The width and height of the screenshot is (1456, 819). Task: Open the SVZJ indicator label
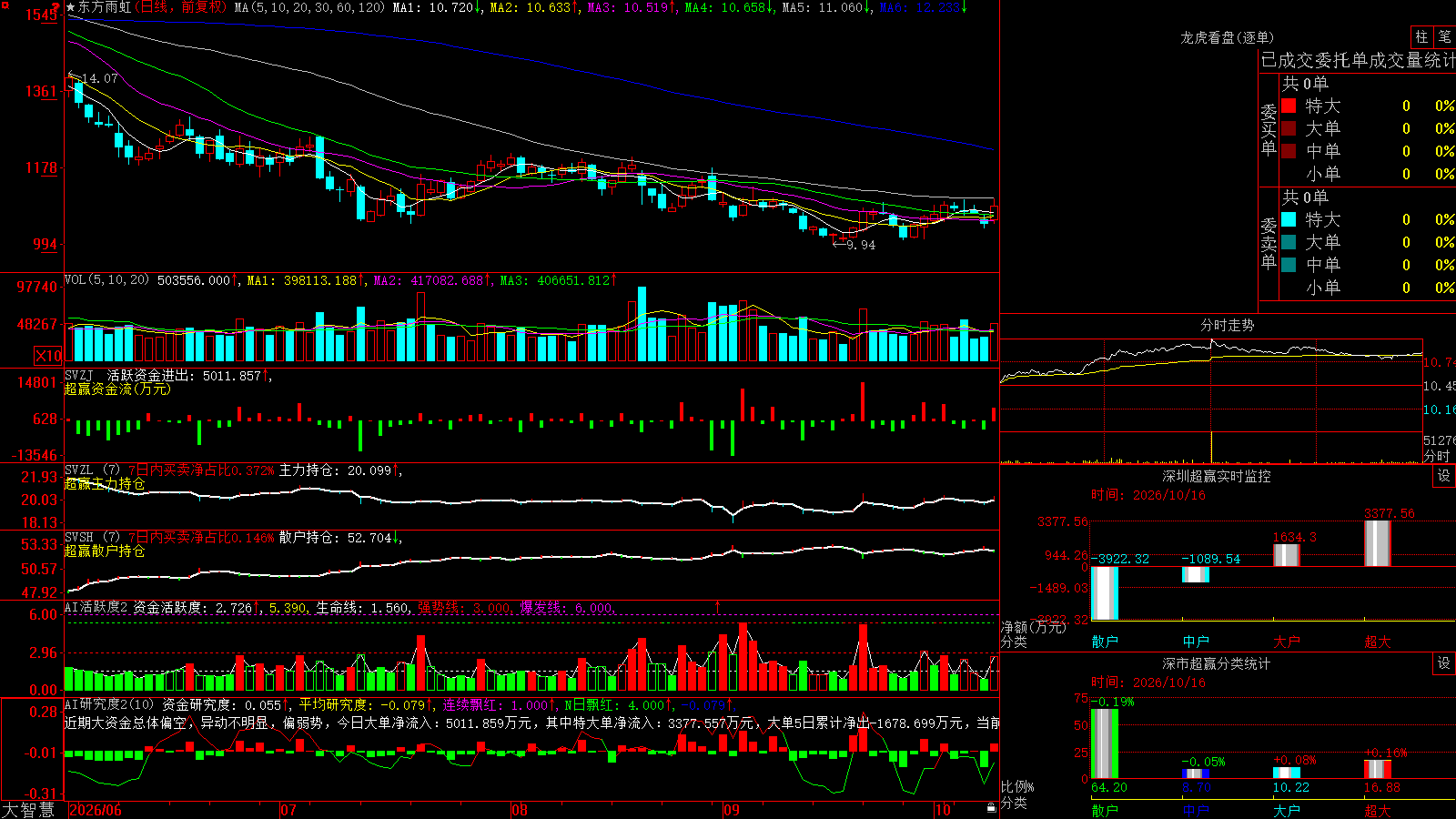(79, 375)
